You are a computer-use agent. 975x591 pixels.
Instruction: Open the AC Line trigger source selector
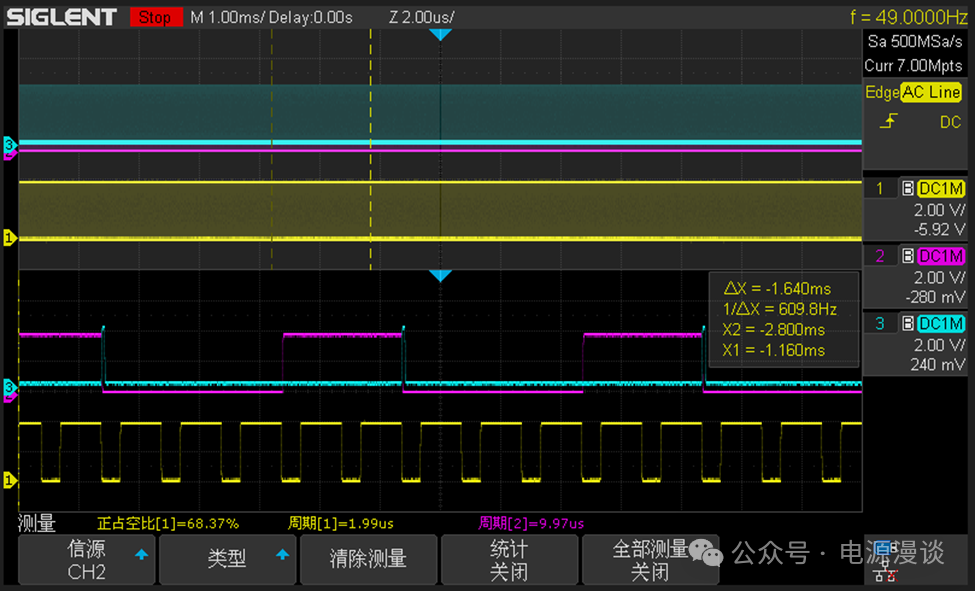(x=931, y=92)
